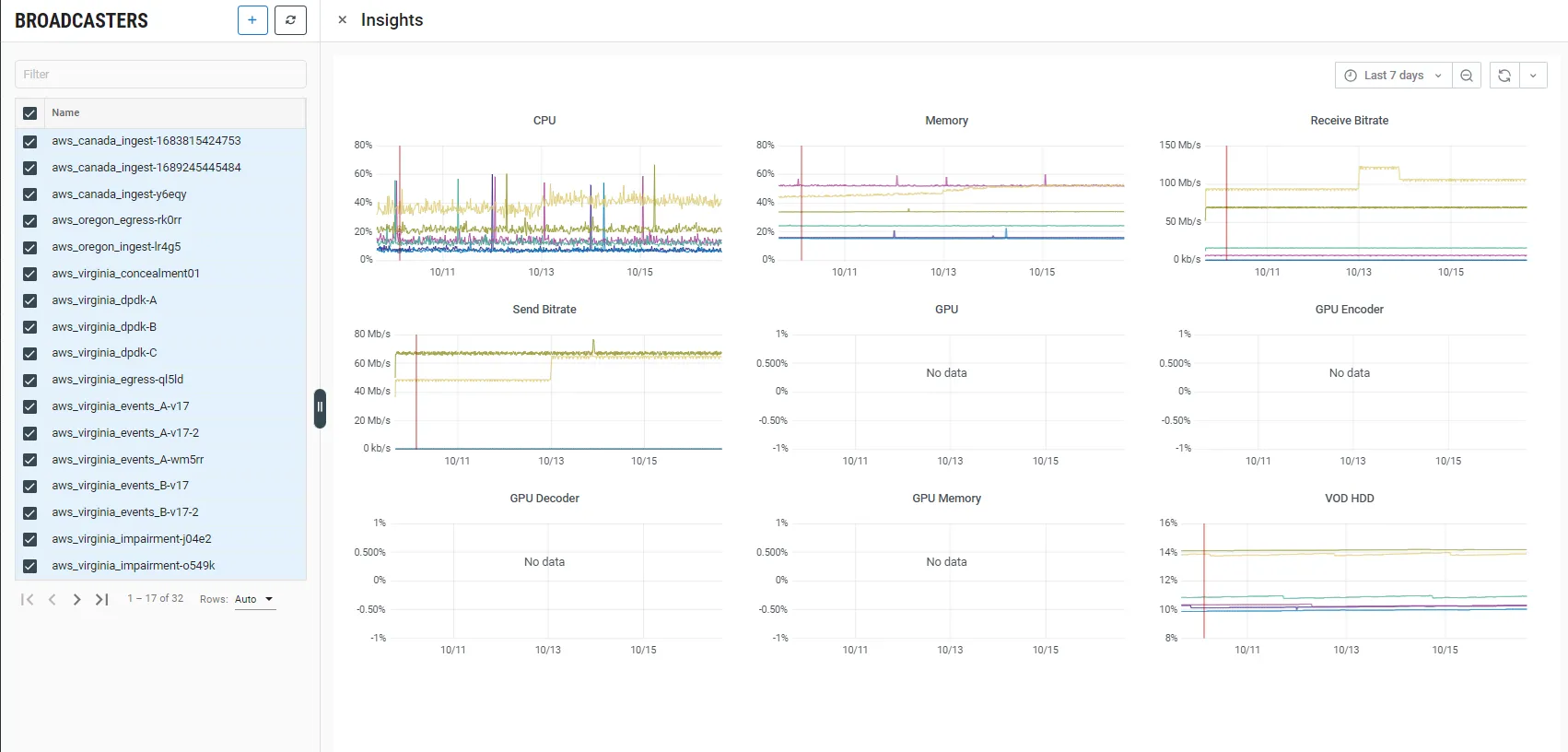Open the Last 7 days time range dropdown
The width and height of the screenshot is (1568, 752).
[1393, 76]
